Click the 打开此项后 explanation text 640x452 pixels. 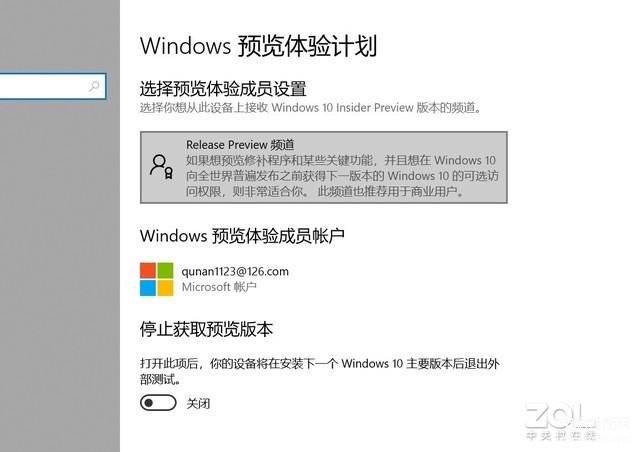pyautogui.click(x=320, y=371)
